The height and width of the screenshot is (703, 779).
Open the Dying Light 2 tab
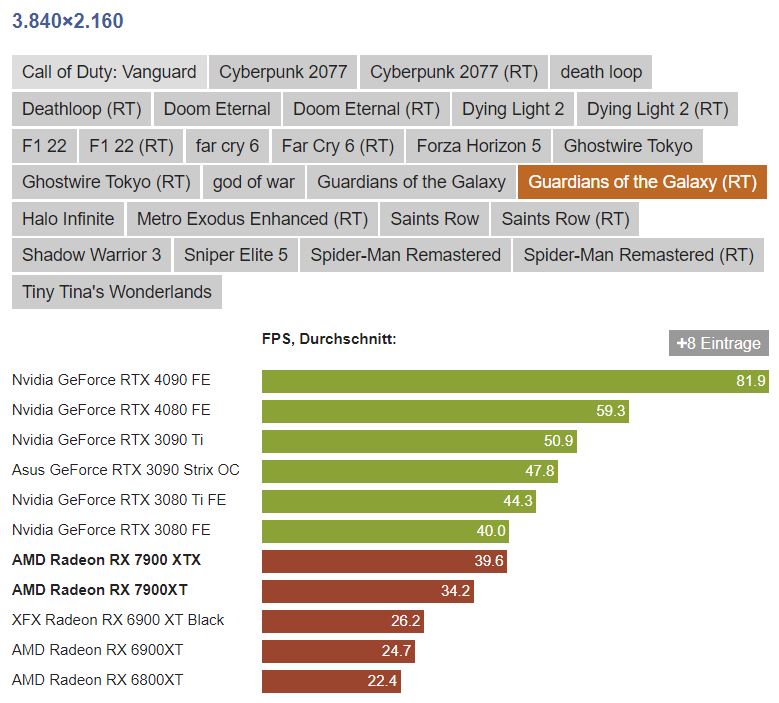513,109
